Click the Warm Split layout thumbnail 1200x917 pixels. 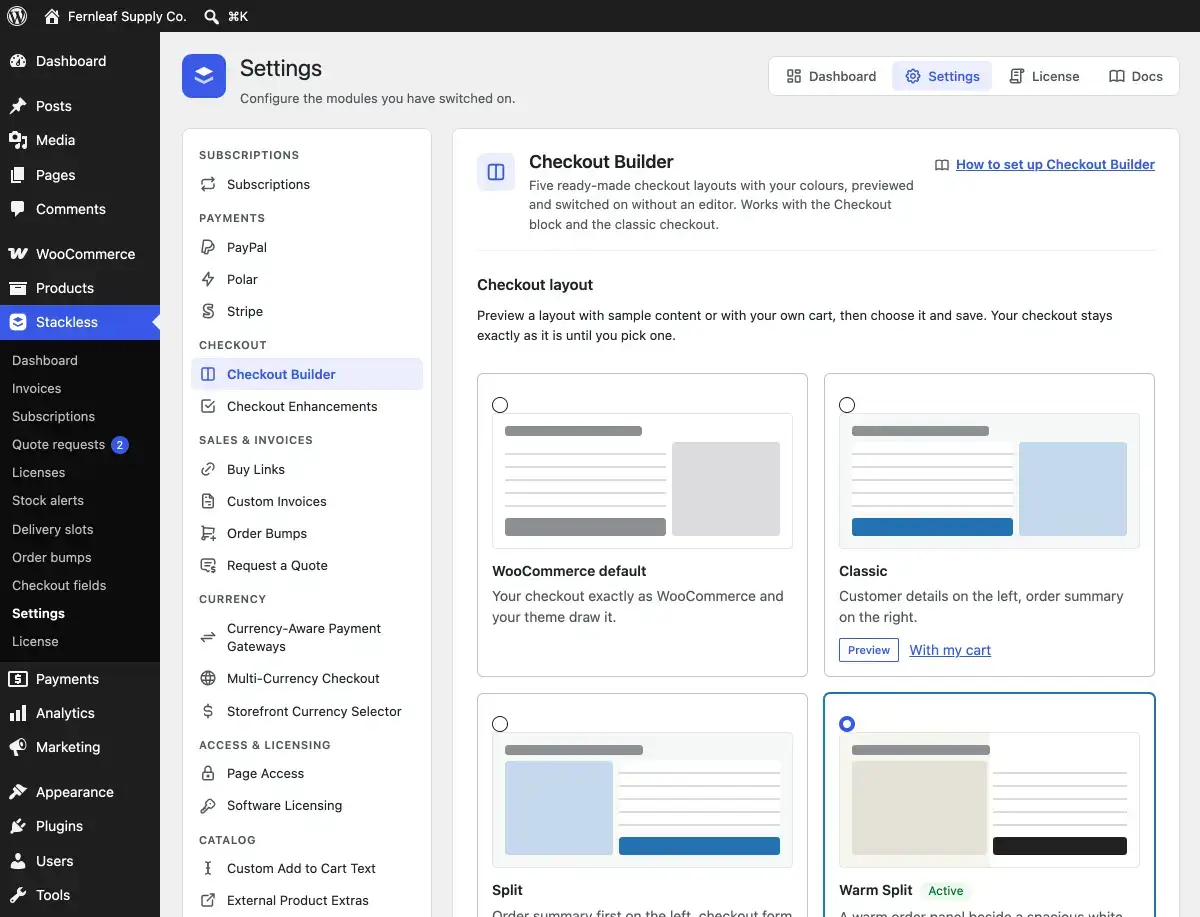(989, 800)
